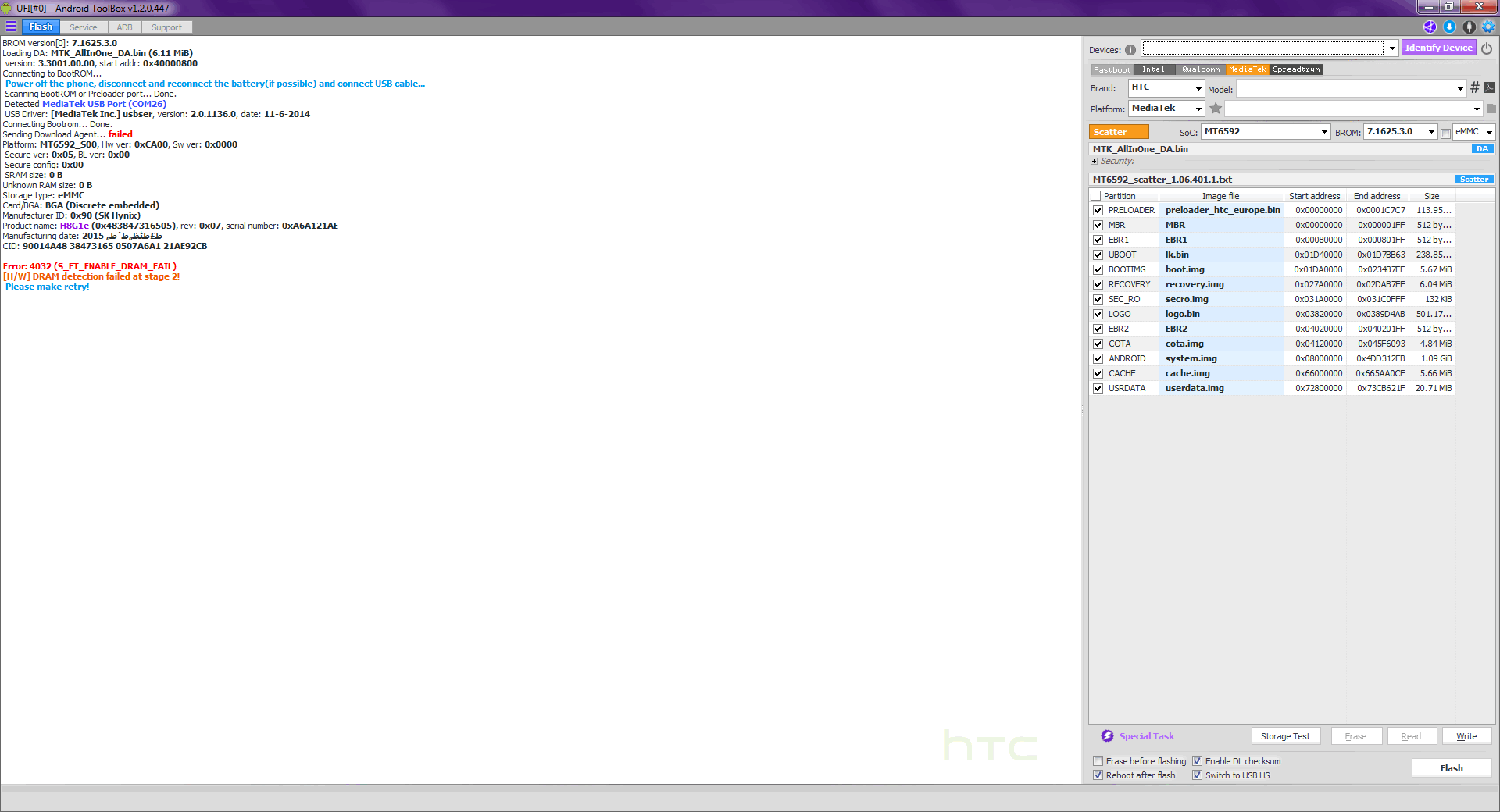Open the settings gear icon
The image size is (1500, 812).
[1488, 27]
